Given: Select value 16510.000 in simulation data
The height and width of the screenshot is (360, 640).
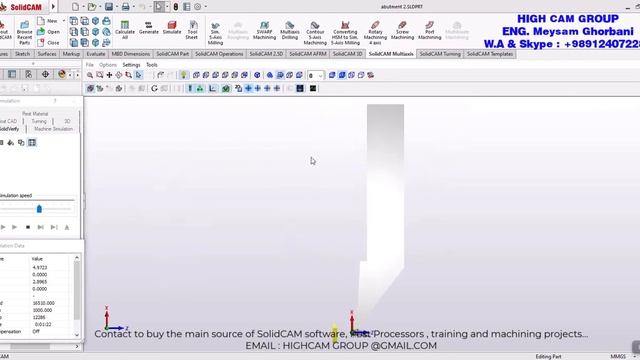Looking at the screenshot, I should pos(43,303).
